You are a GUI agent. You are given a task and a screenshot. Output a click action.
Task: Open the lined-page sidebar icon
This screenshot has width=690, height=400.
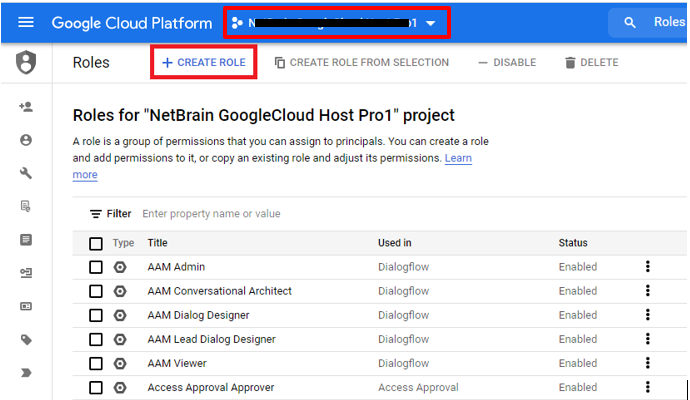point(26,239)
